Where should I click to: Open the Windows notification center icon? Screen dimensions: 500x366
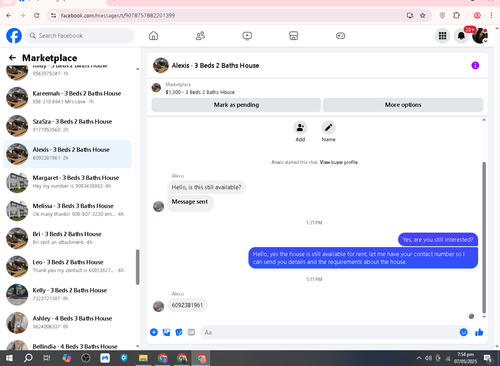pos(488,358)
